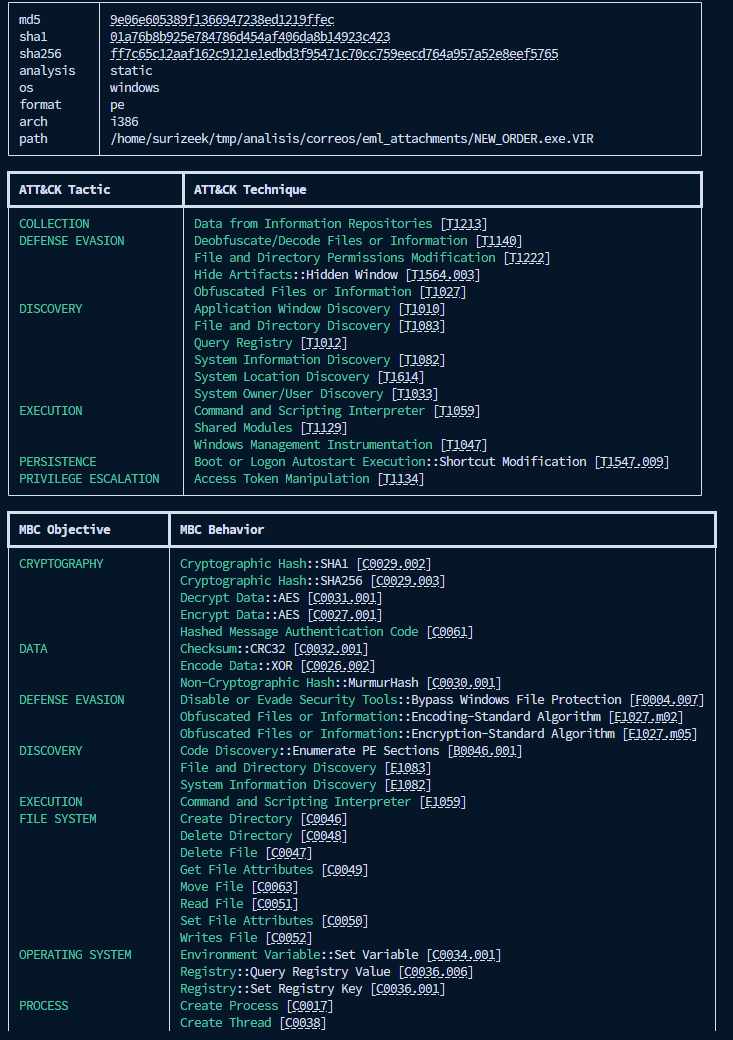Viewport: 733px width, 1040px height.
Task: Click the C0061 HMAC behavior ID
Action: pos(450,631)
